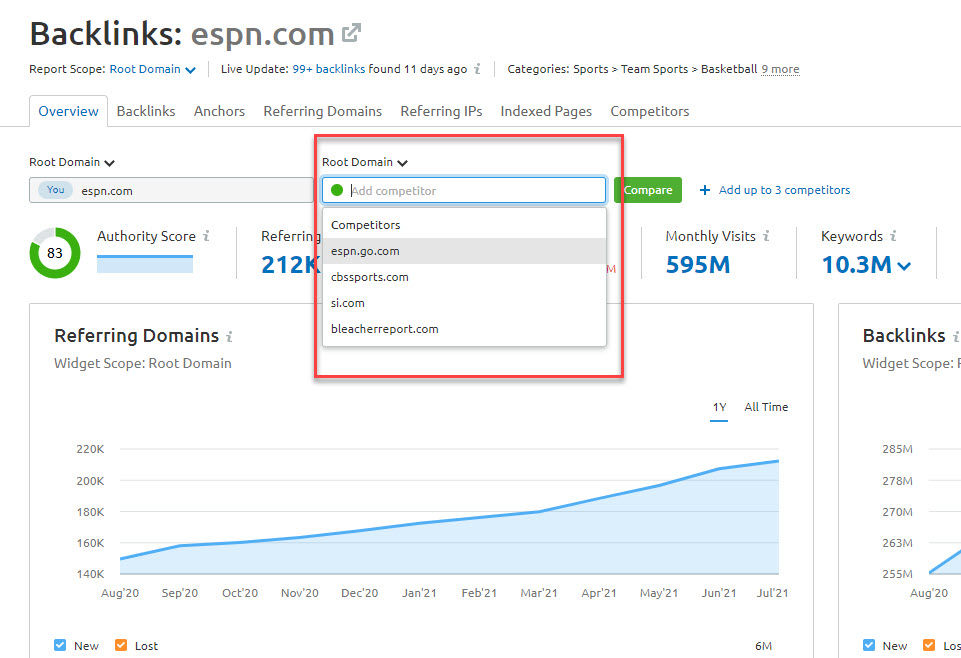Switch to the Competitors tab
961x658 pixels.
pyautogui.click(x=650, y=112)
